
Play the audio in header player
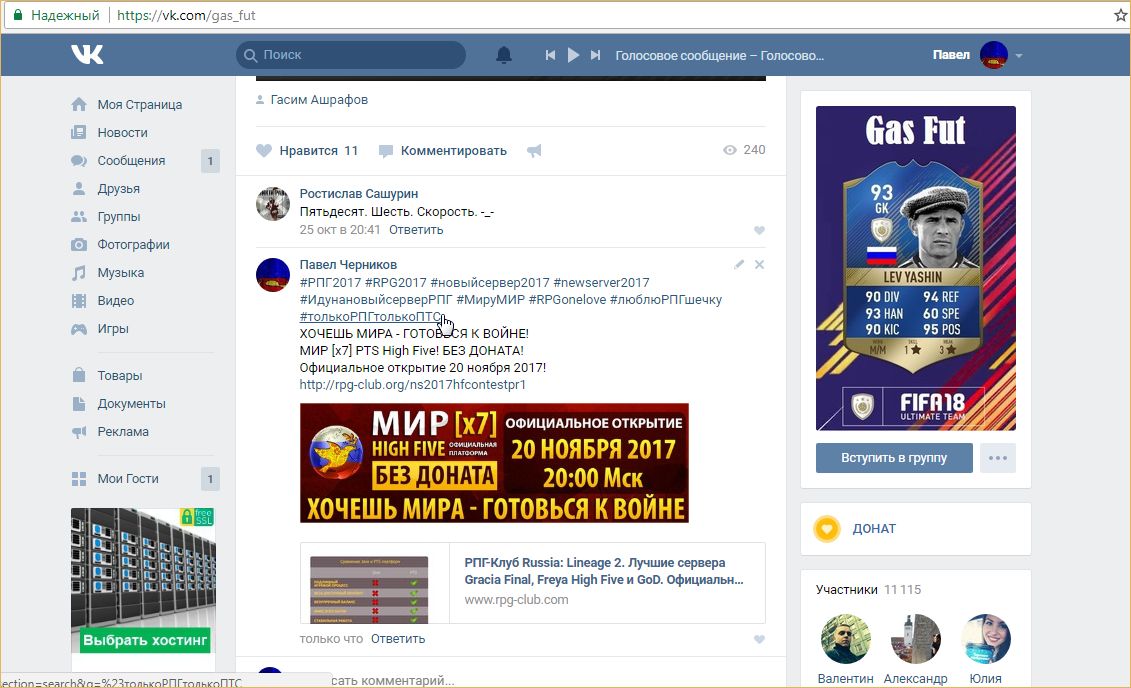pyautogui.click(x=573, y=55)
